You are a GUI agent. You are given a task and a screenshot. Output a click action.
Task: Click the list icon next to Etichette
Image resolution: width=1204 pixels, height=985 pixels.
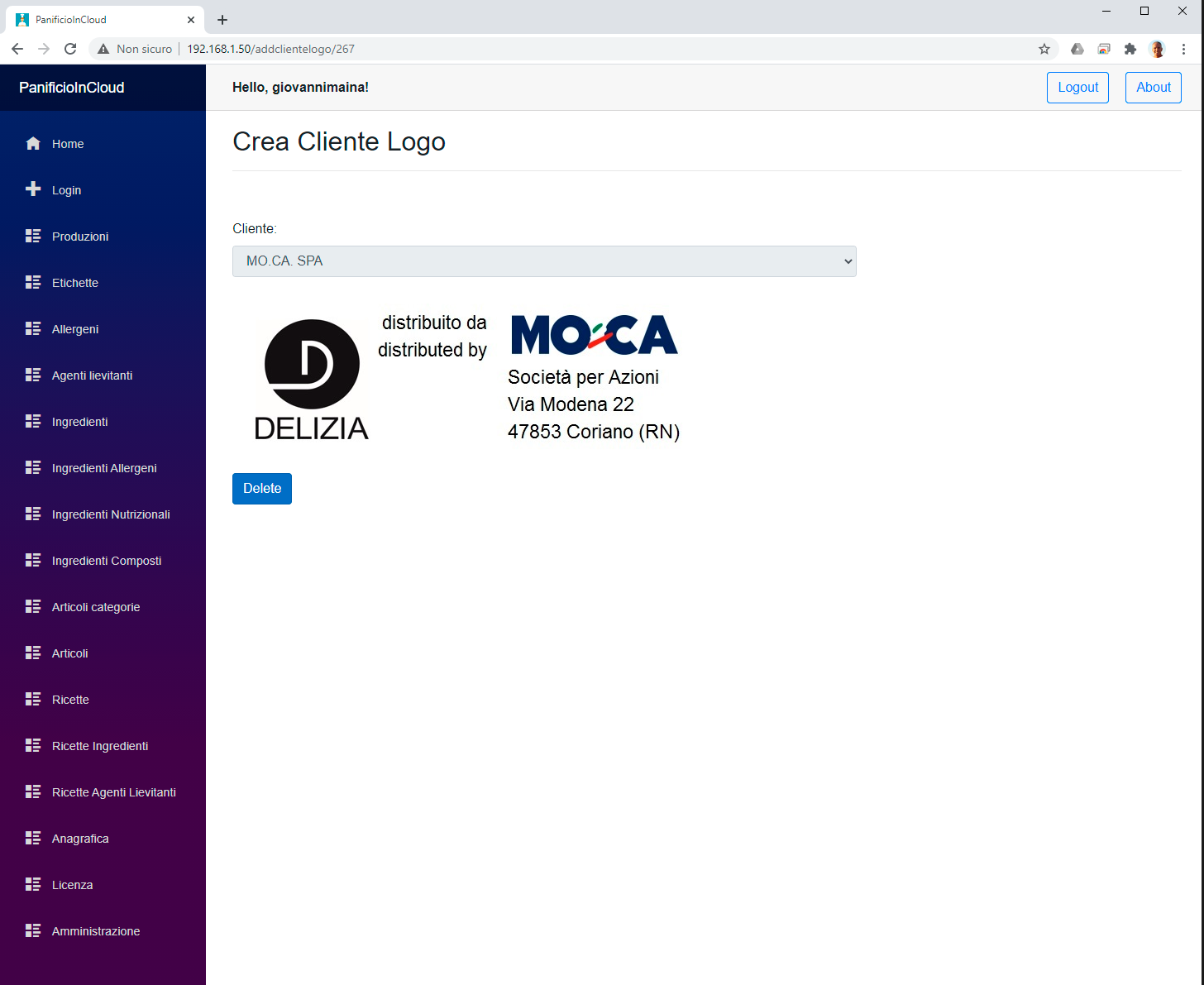point(33,282)
